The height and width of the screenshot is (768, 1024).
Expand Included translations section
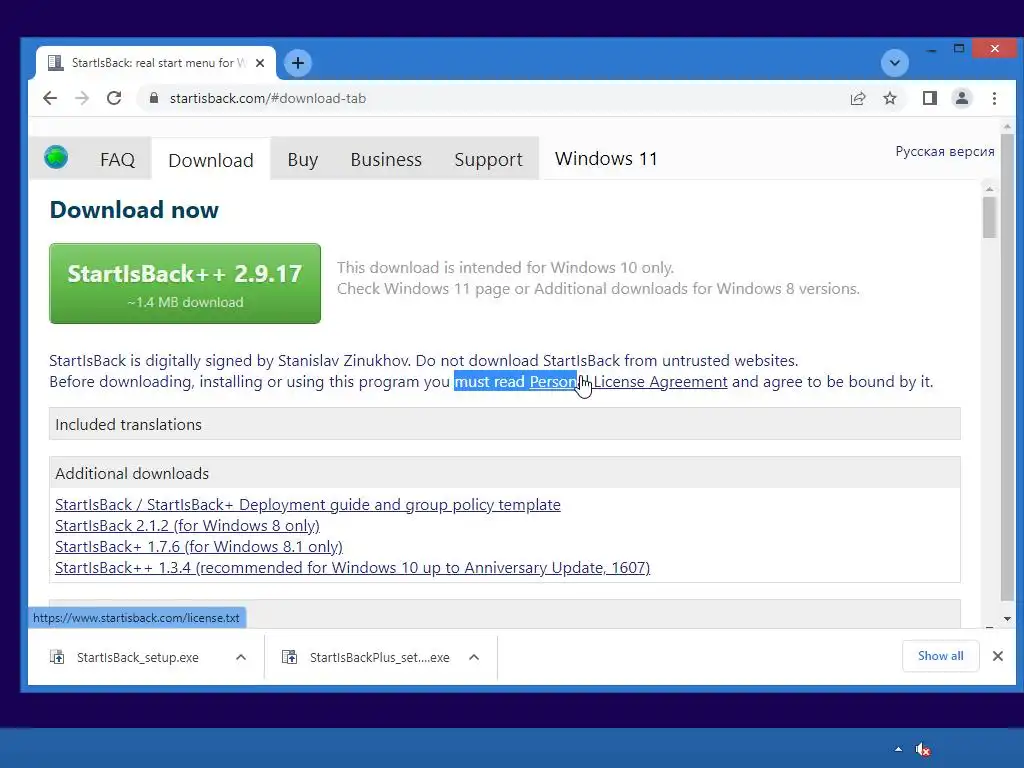pyautogui.click(x=505, y=424)
